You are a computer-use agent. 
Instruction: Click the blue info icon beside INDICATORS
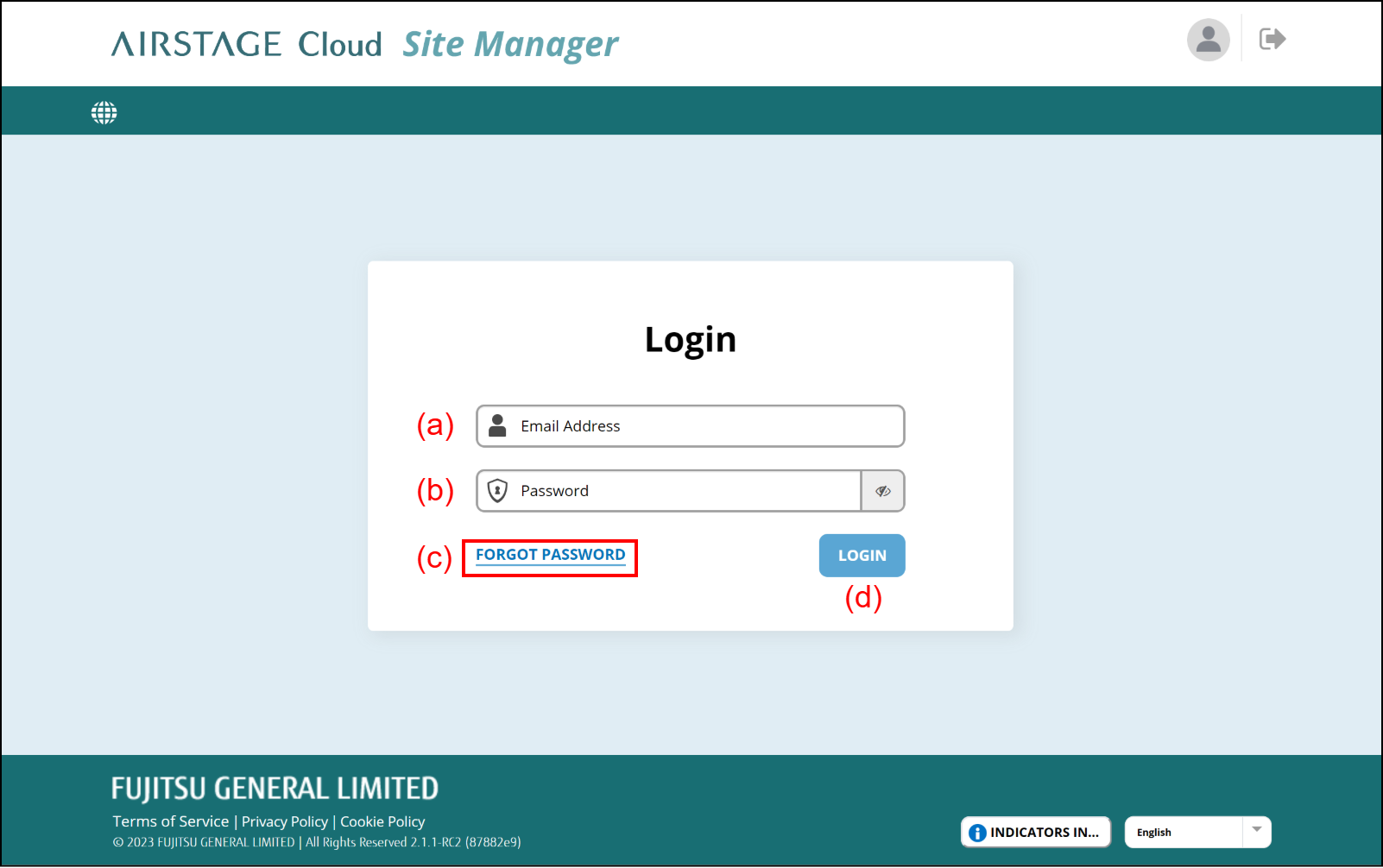tap(977, 833)
